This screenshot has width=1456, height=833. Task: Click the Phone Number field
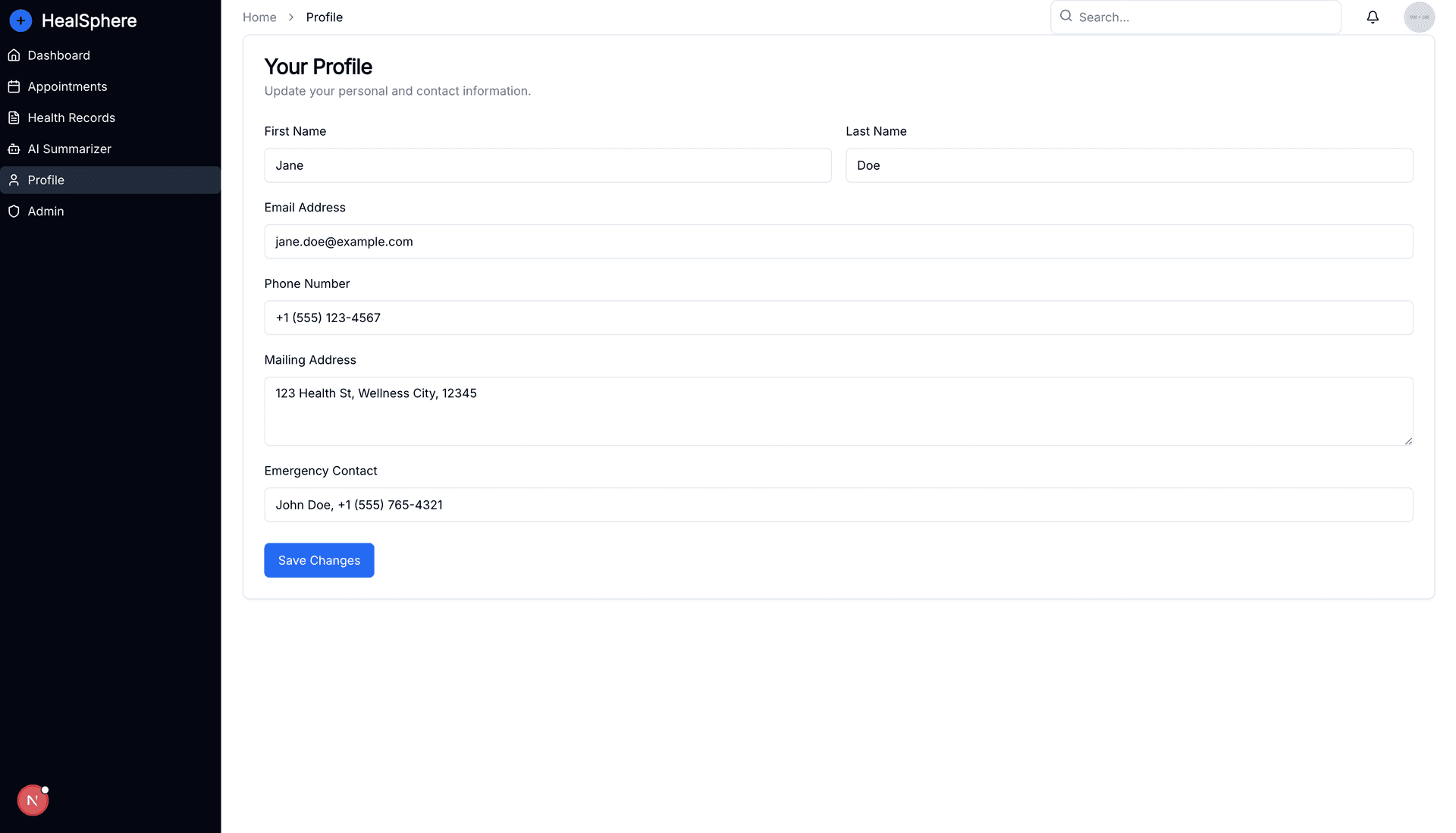point(838,318)
